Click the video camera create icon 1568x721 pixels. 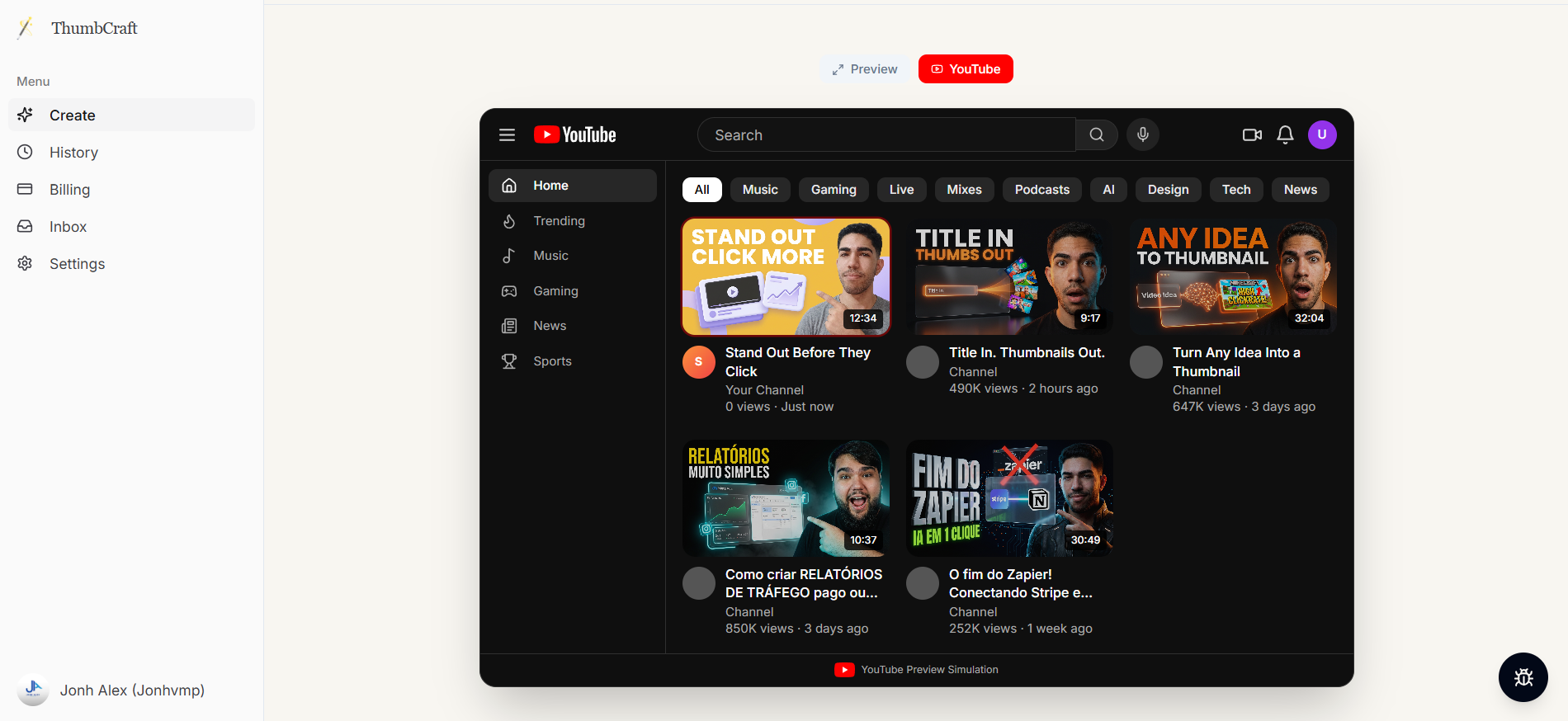tap(1252, 134)
